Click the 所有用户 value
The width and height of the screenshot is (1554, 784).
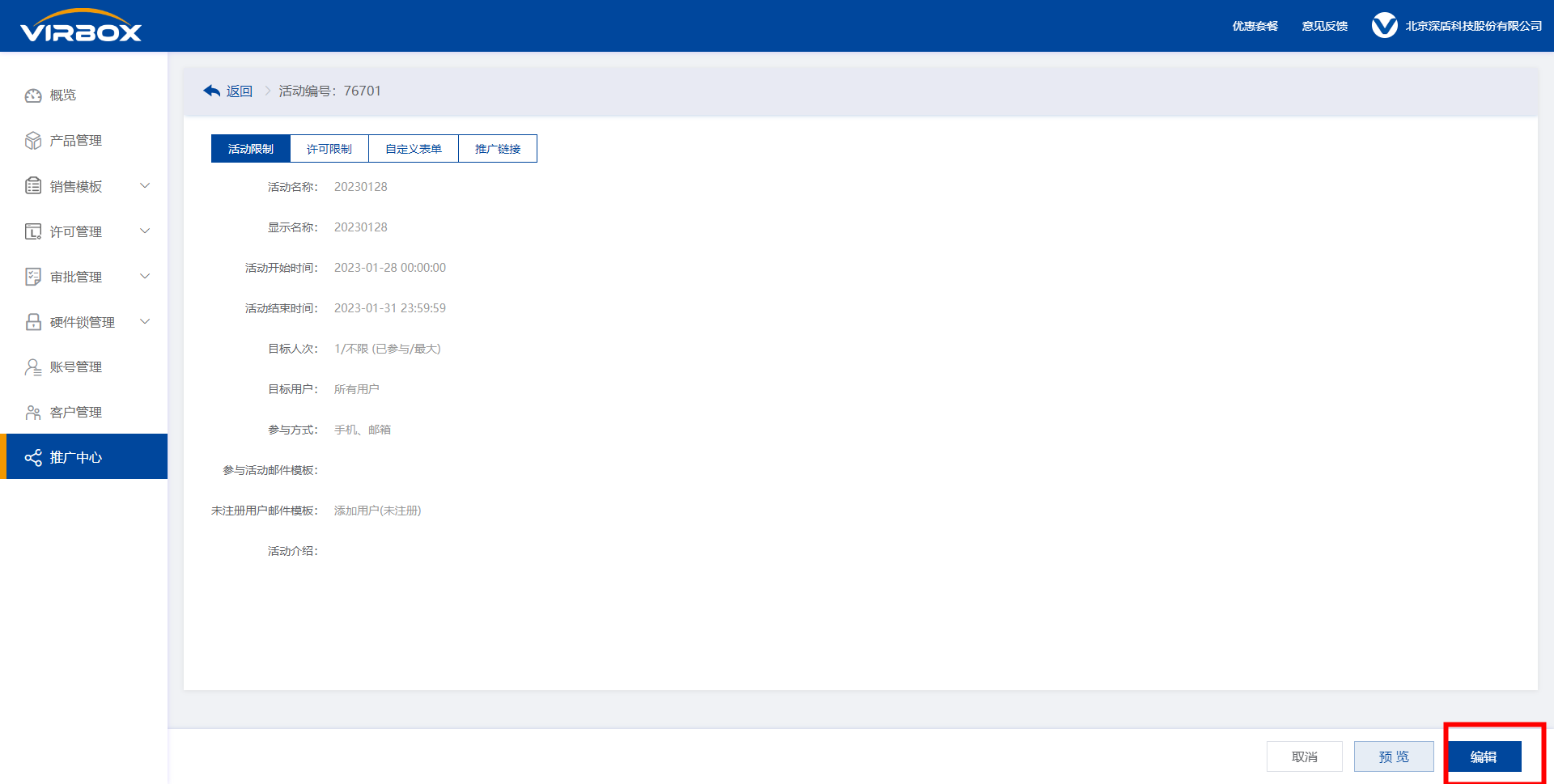(357, 389)
